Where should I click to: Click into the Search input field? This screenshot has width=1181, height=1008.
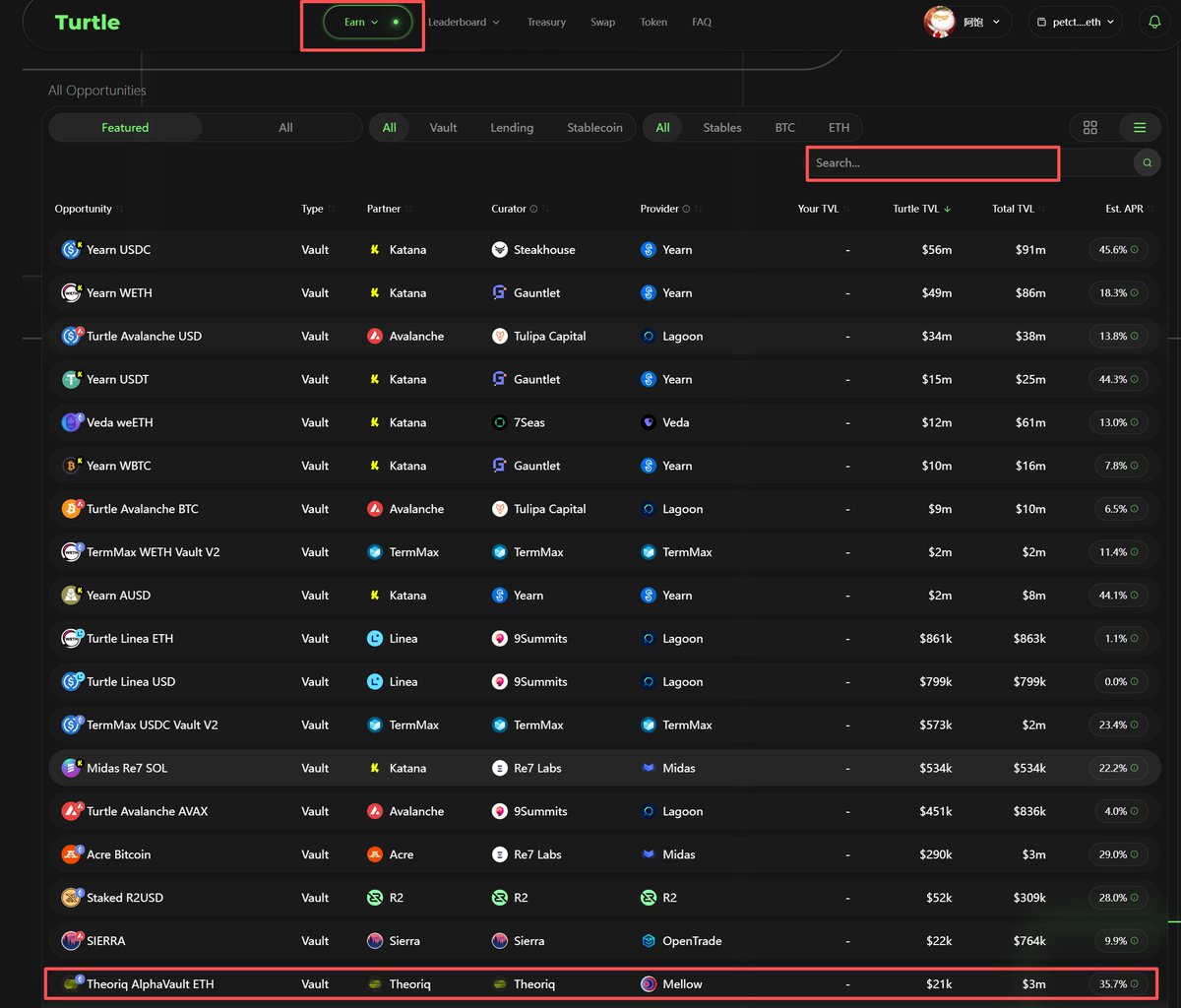point(930,163)
